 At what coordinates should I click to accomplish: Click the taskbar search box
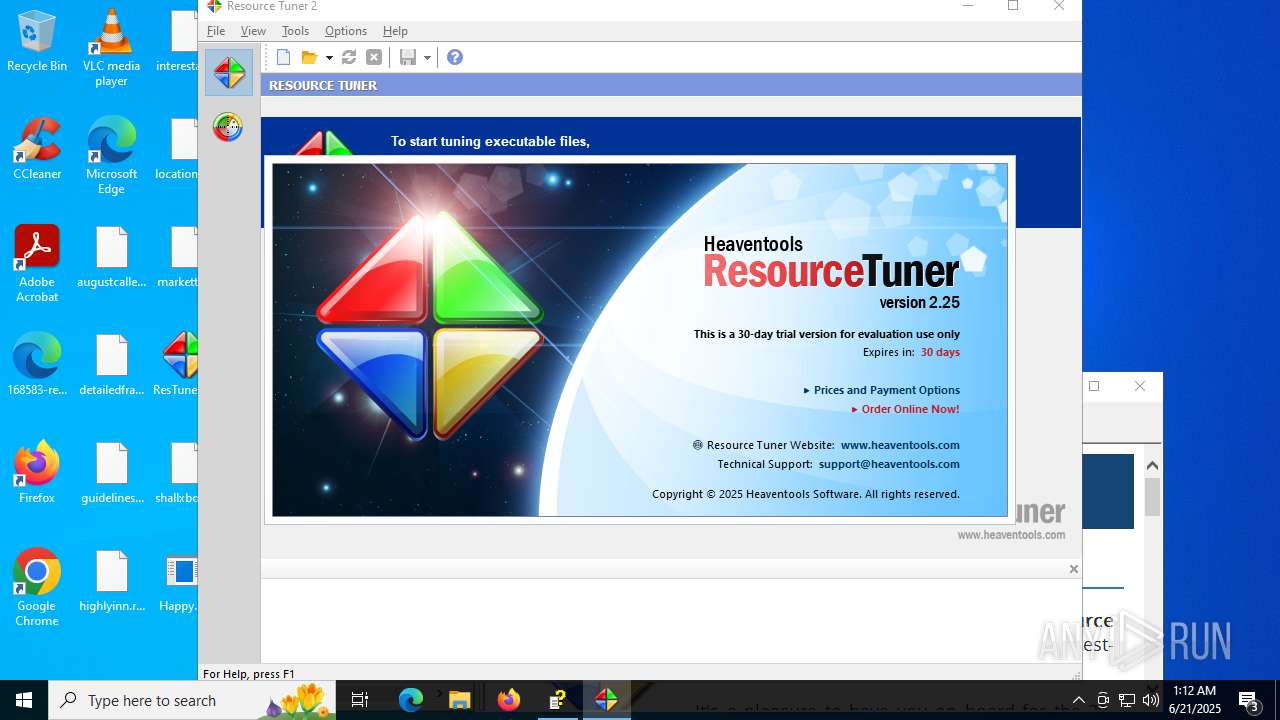(192, 700)
